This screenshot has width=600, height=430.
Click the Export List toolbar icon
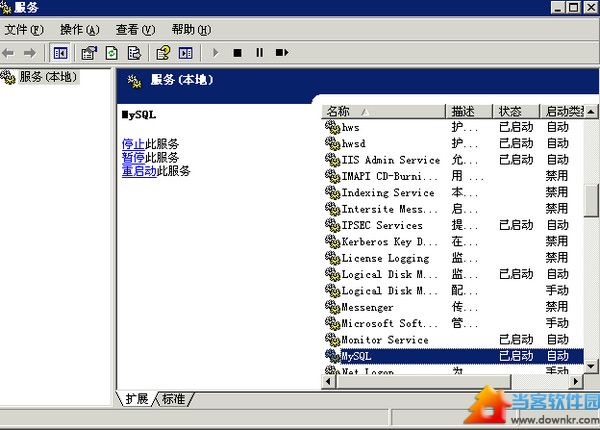(x=134, y=53)
